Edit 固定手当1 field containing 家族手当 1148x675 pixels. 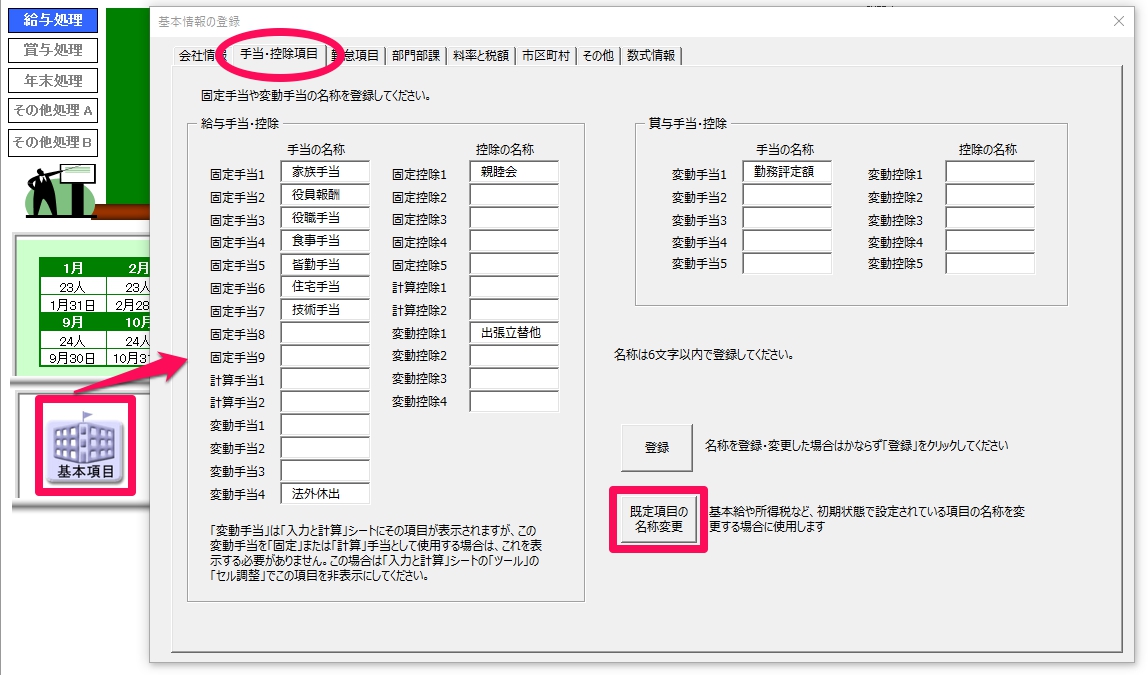(x=325, y=172)
